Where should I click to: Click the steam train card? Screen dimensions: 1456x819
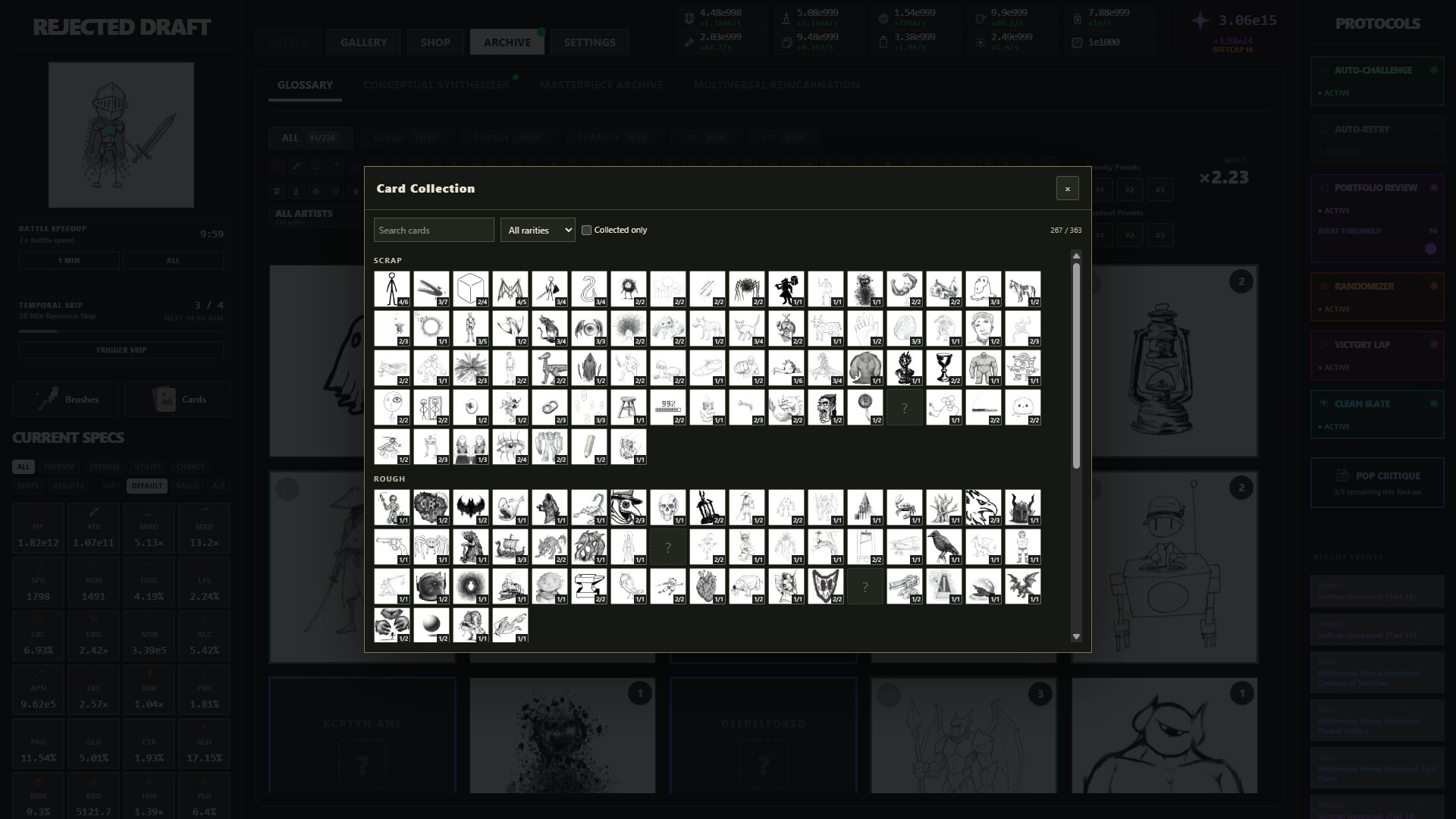click(x=510, y=586)
